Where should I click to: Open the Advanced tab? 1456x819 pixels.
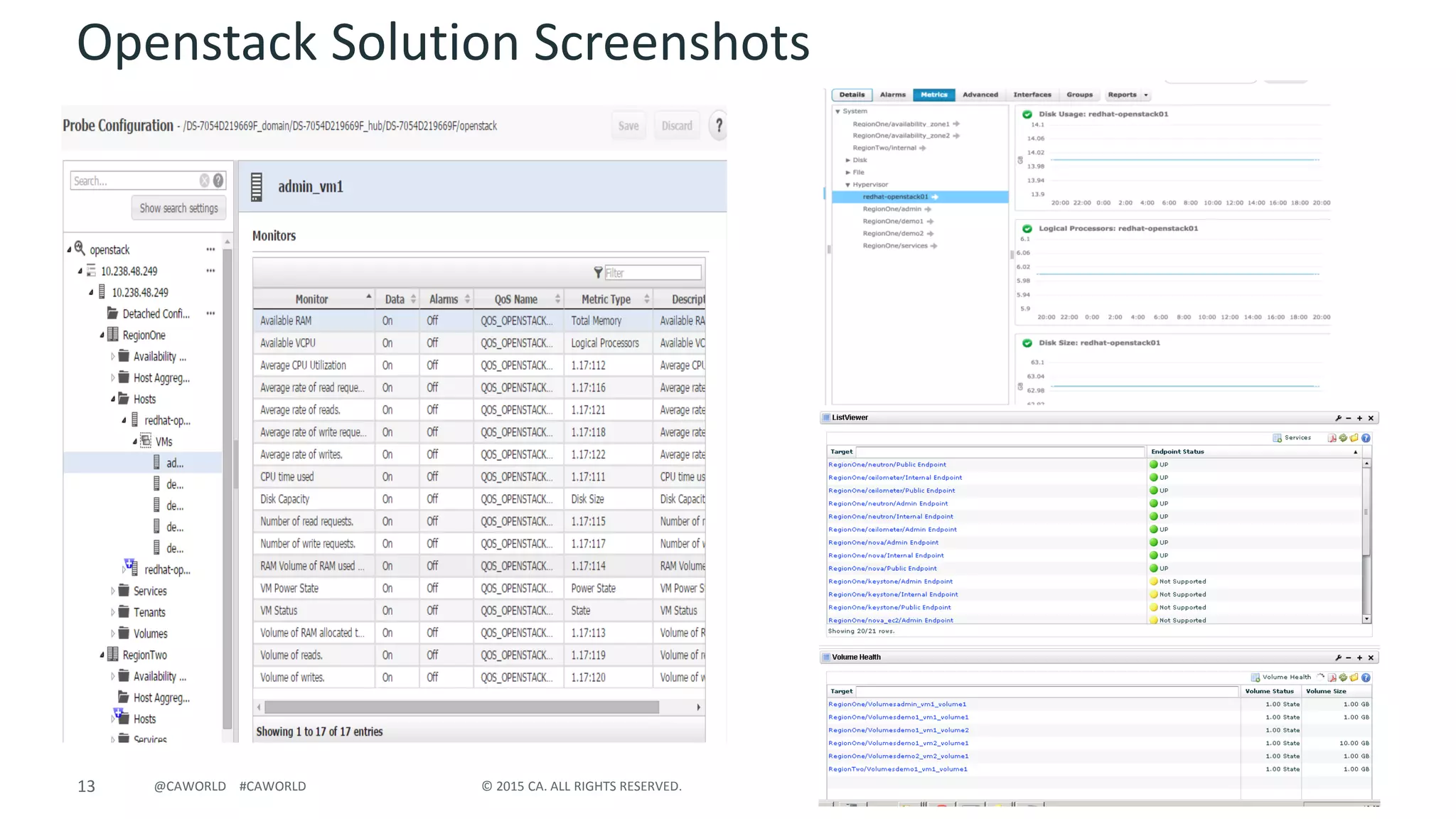coord(980,95)
